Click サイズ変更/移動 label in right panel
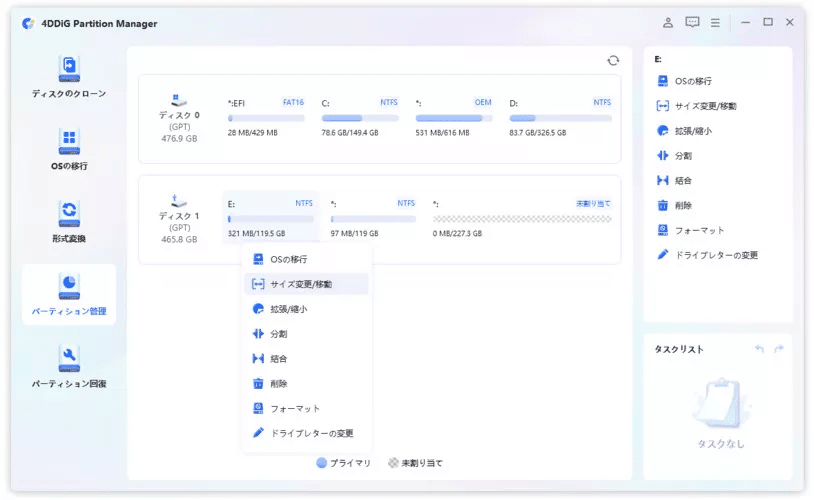This screenshot has height=500, width=814. tap(706, 106)
